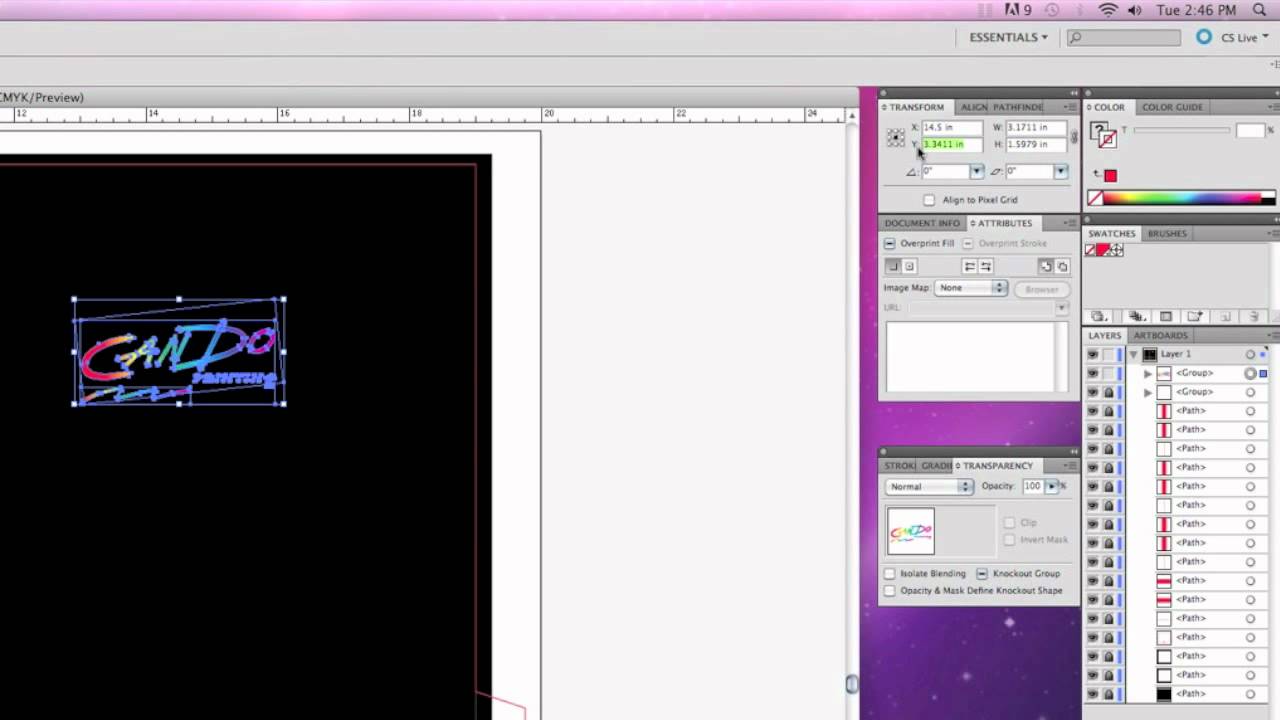The image size is (1280, 720).
Task: Expand the first <Group> with logo thumbnail
Action: coord(1148,373)
